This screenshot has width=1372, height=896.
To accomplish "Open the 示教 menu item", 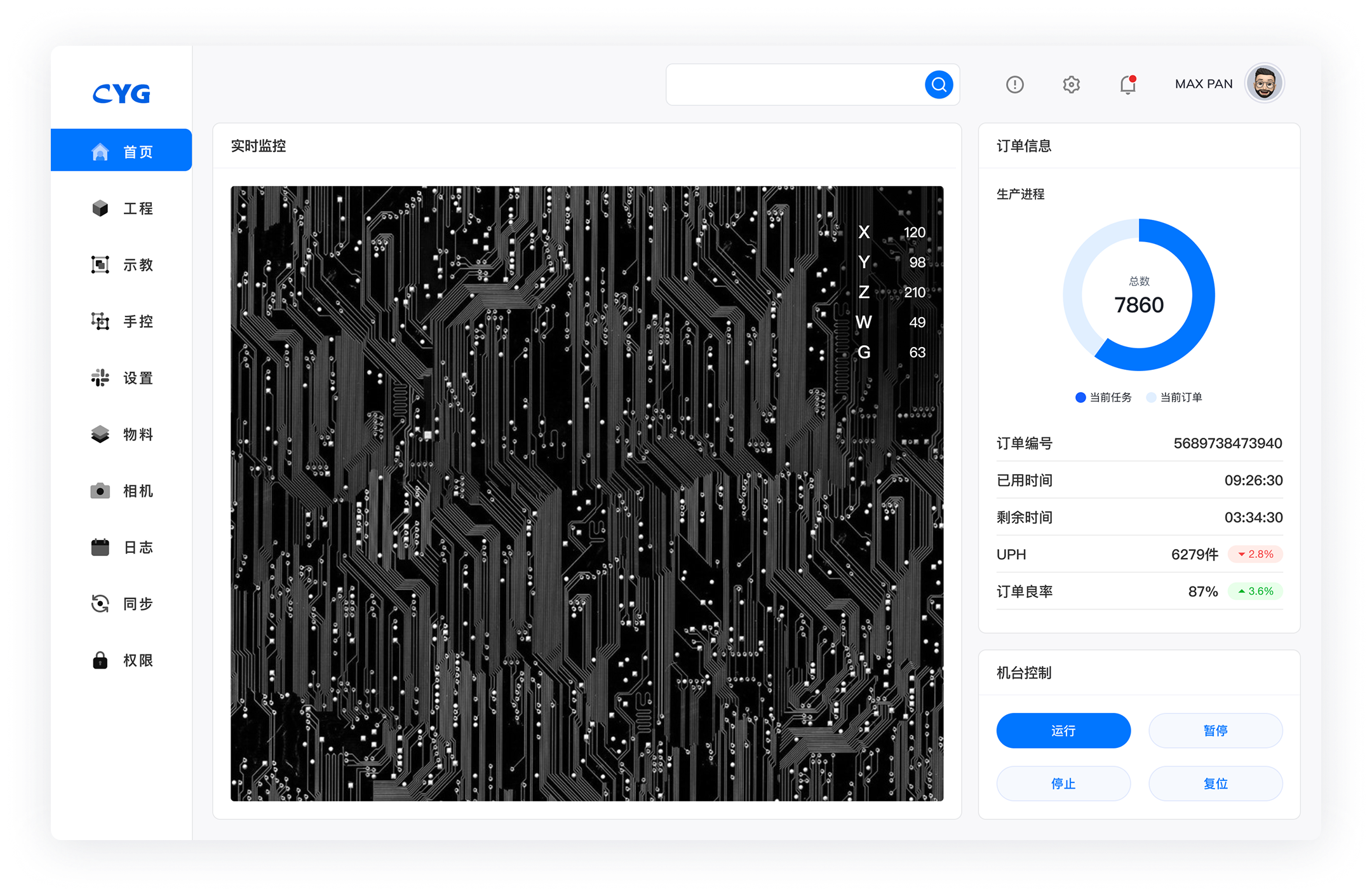I will (121, 264).
